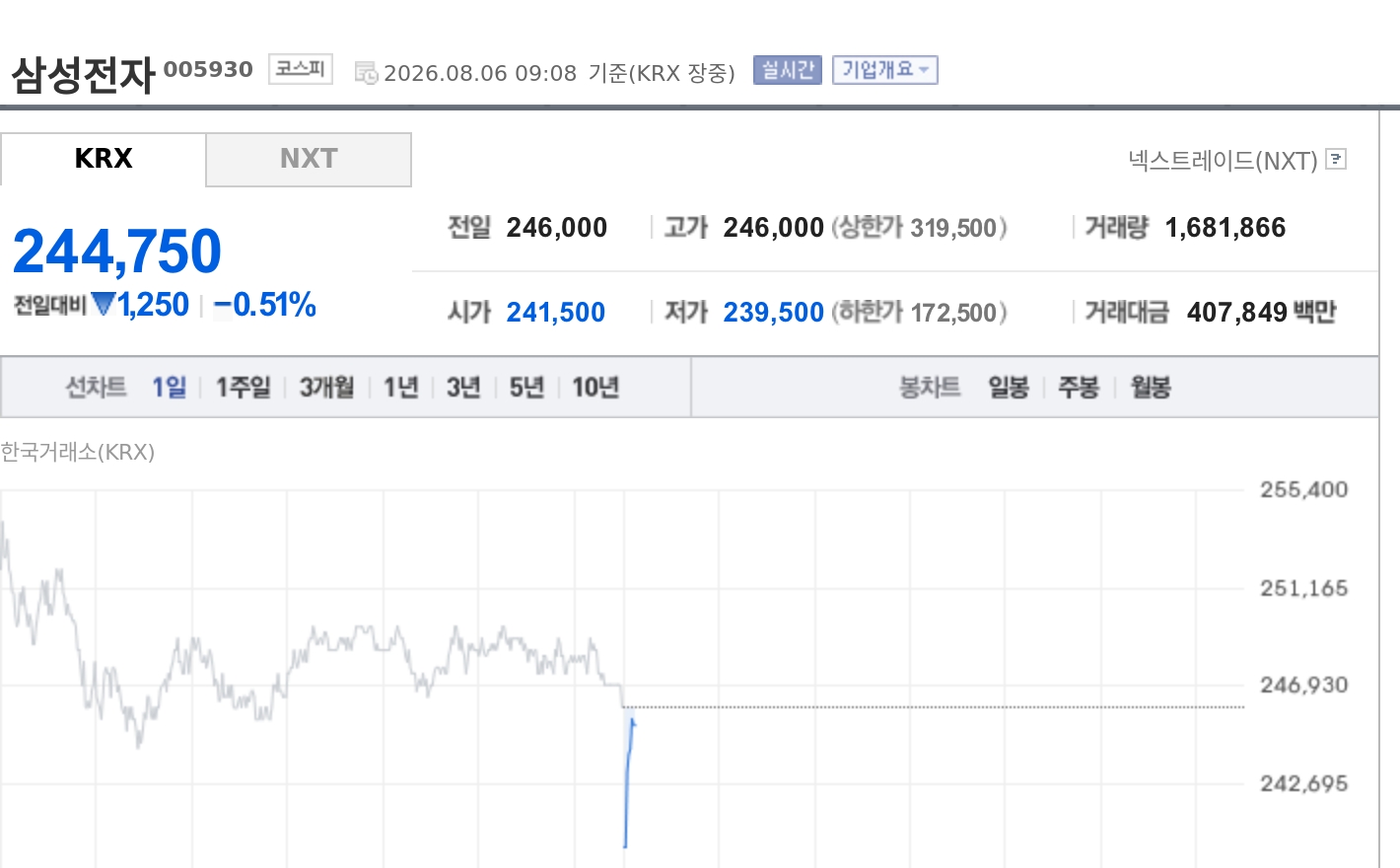Select the 1주일 line chart period
The width and height of the screenshot is (1400, 868).
coord(243,387)
